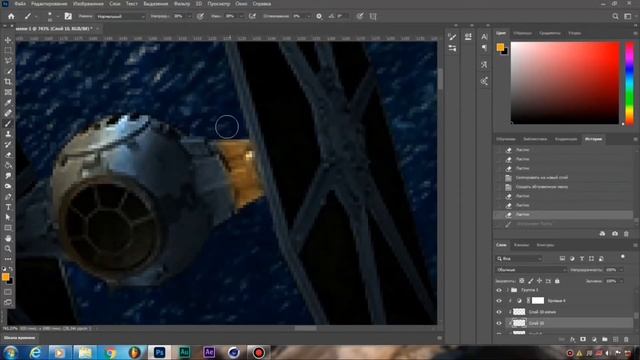Open the Справка menu
640x360 pixels.
[x=262, y=4]
